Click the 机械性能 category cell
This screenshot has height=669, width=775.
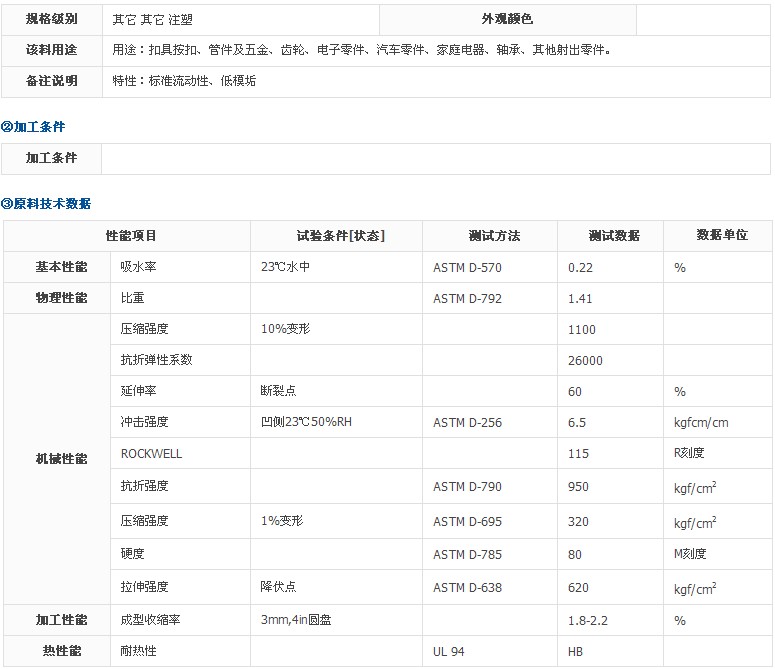61,459
